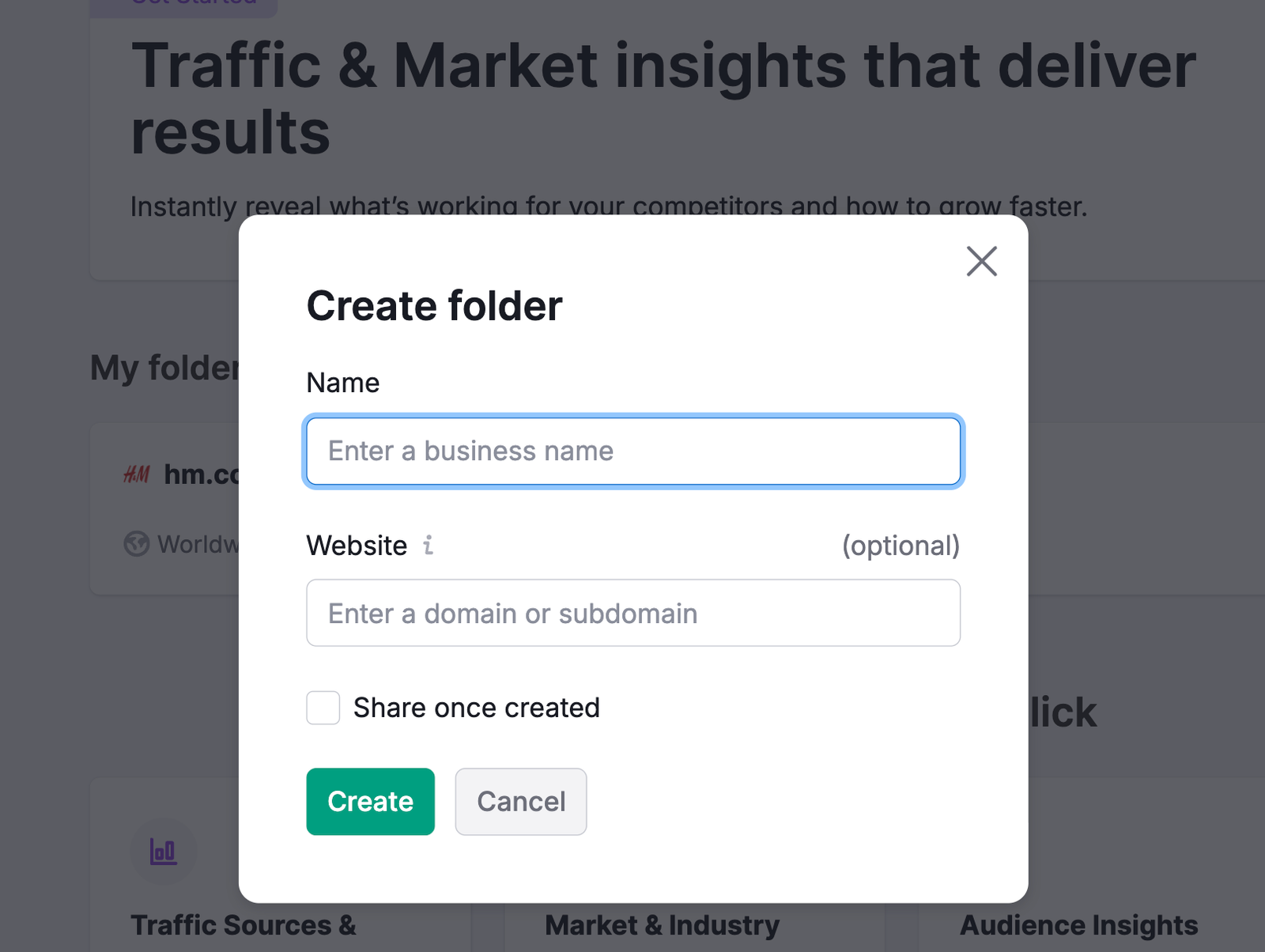Open the Traffic Sources card
1265x952 pixels.
(244, 924)
